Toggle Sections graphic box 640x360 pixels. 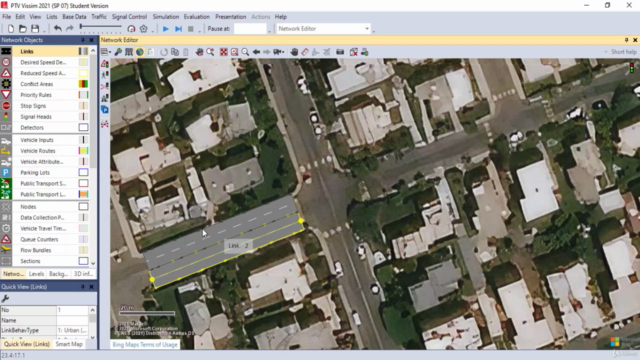click(83, 261)
